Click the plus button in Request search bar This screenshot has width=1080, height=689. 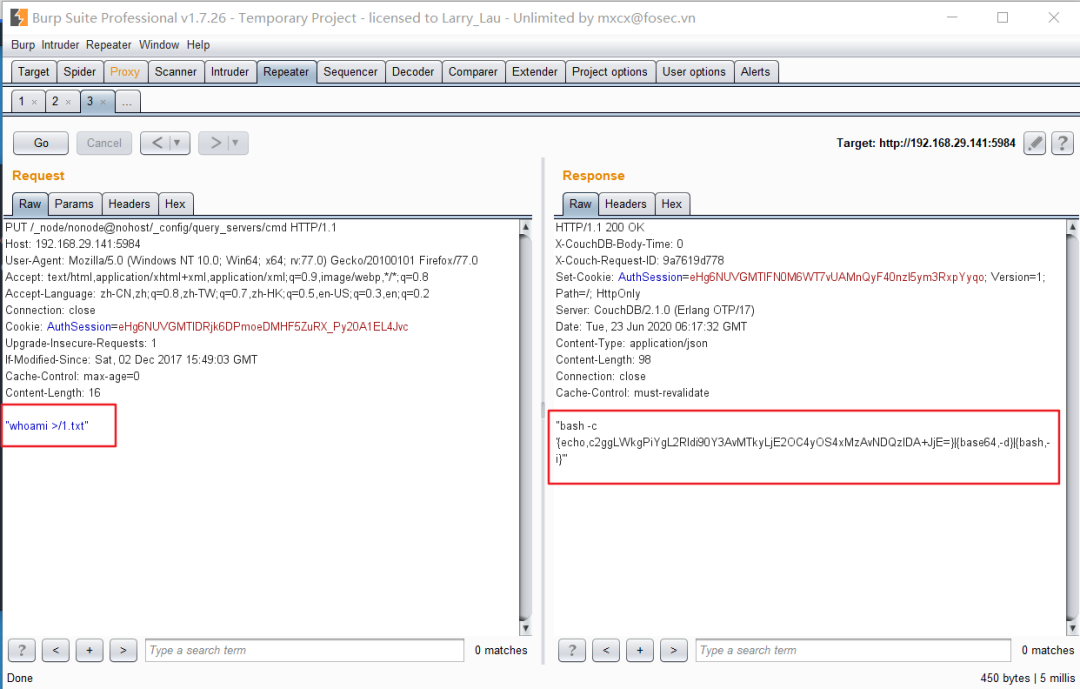(x=90, y=650)
